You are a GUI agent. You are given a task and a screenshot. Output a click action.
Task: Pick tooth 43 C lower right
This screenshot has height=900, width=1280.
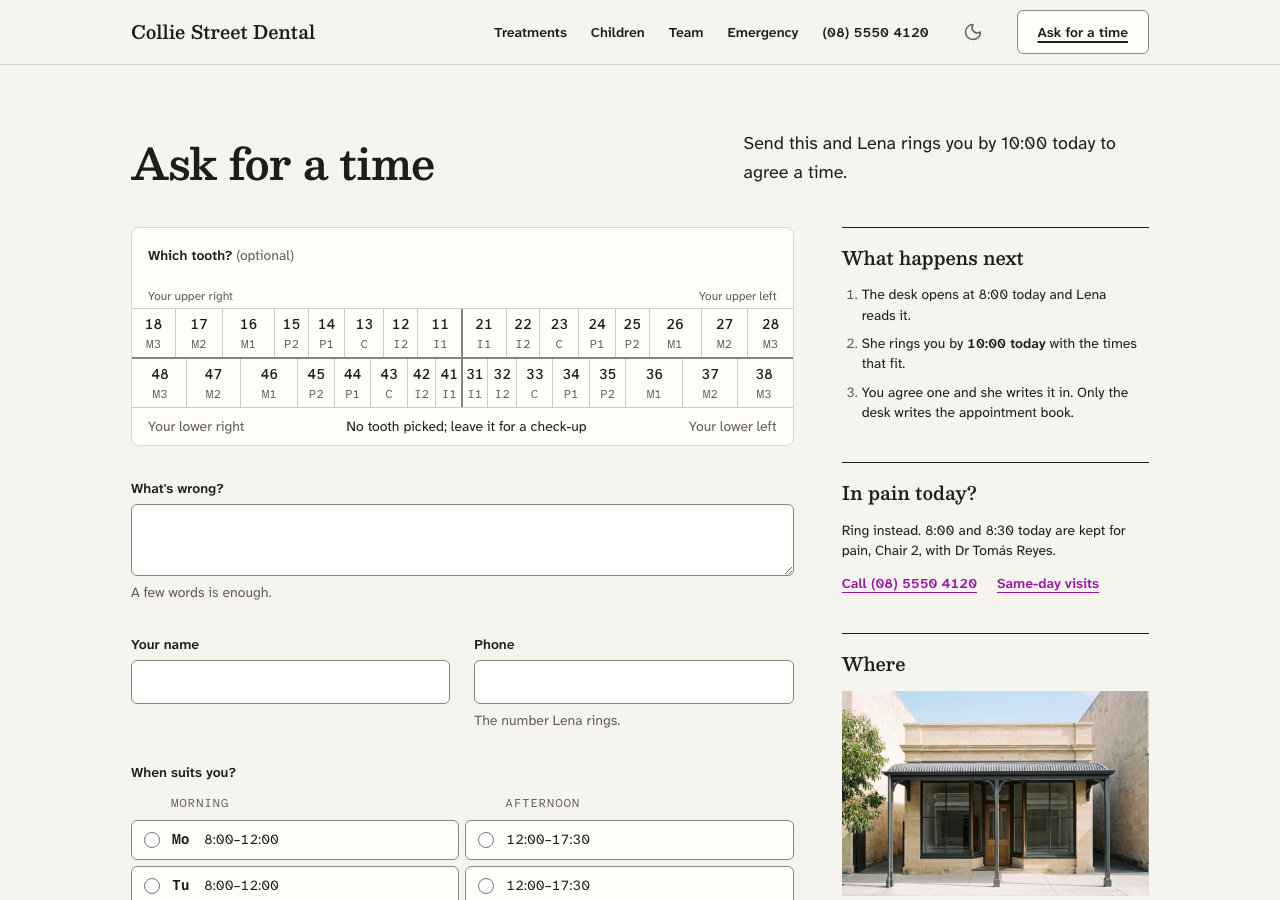[x=389, y=383]
